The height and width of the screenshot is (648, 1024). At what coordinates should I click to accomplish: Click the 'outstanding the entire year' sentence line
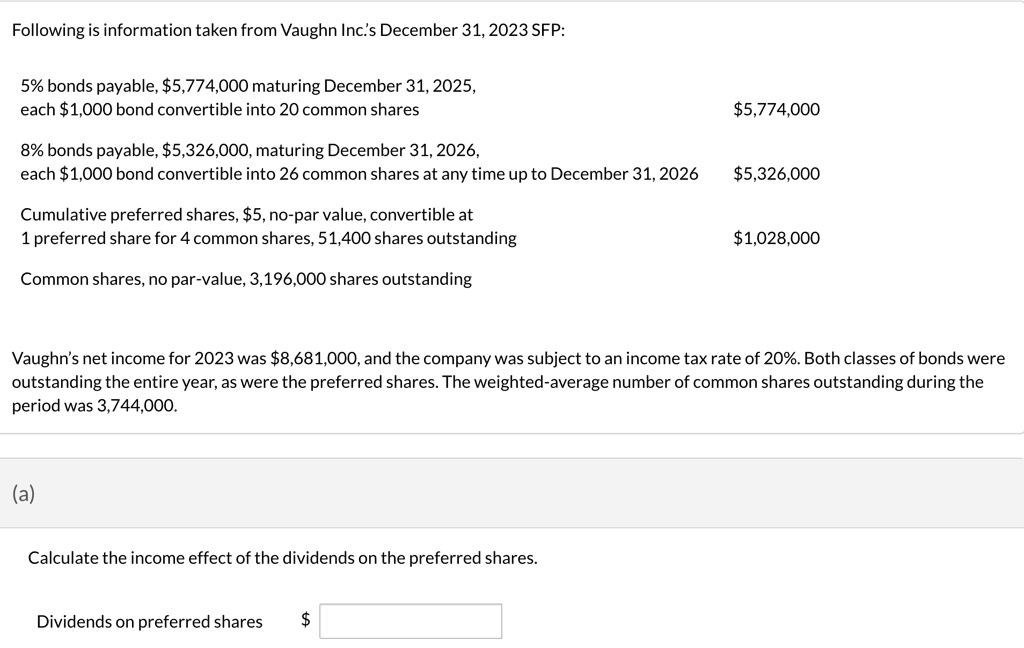(x=498, y=381)
